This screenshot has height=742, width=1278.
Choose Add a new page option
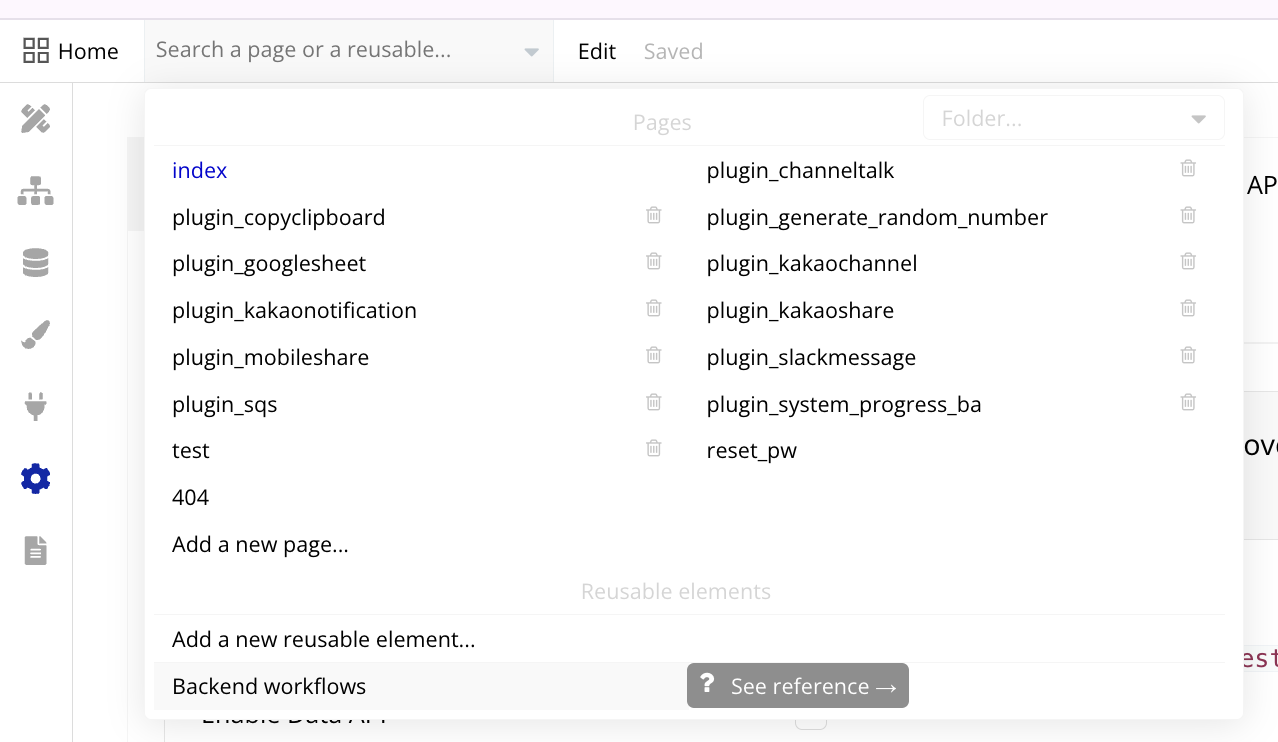point(260,545)
